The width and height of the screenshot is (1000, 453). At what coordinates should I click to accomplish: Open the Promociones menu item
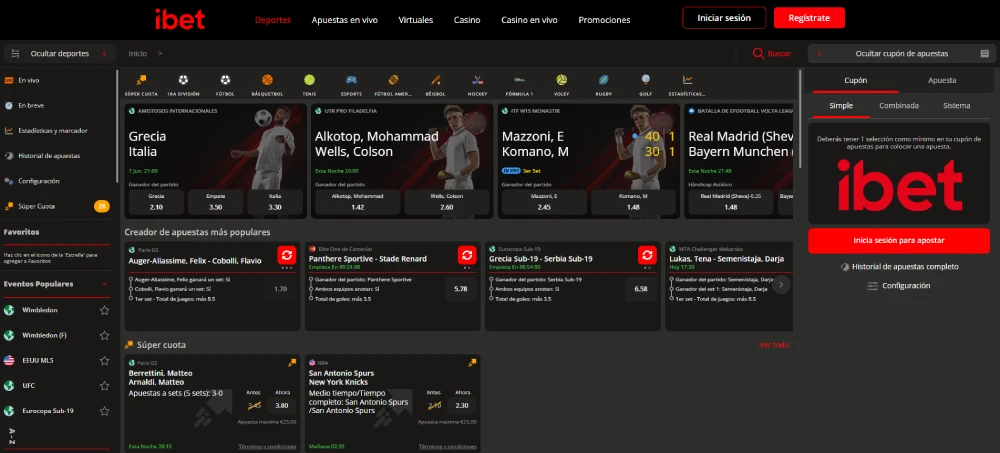pyautogui.click(x=604, y=20)
